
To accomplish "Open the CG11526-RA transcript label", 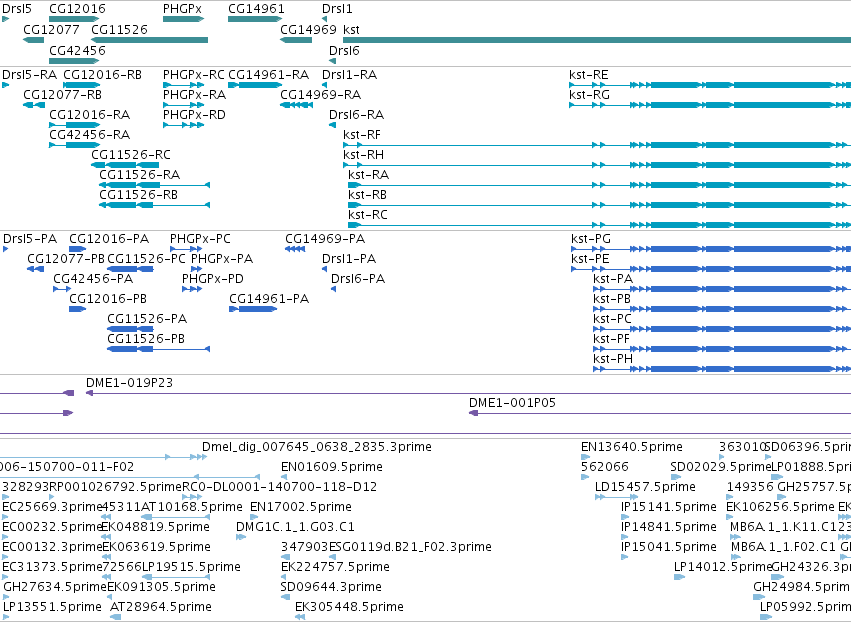I will click(139, 175).
